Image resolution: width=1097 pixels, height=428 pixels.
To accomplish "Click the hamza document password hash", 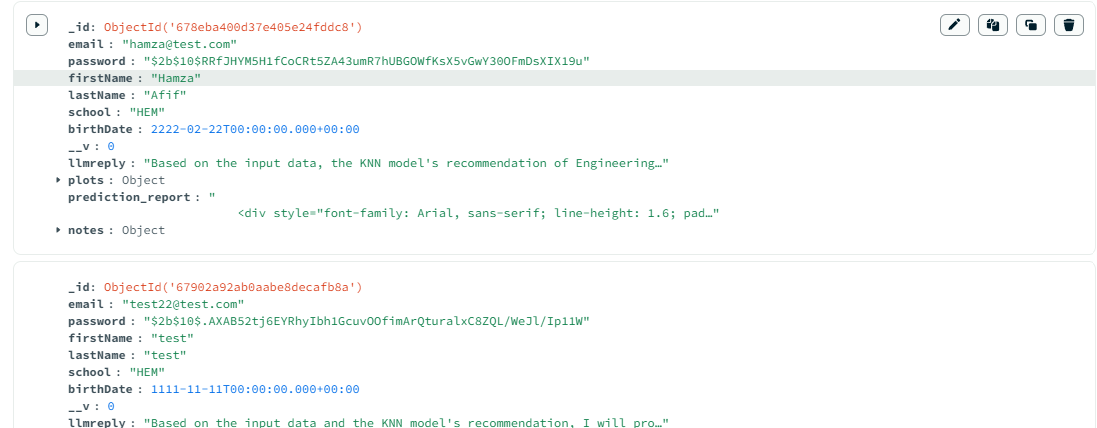I will click(x=367, y=62).
